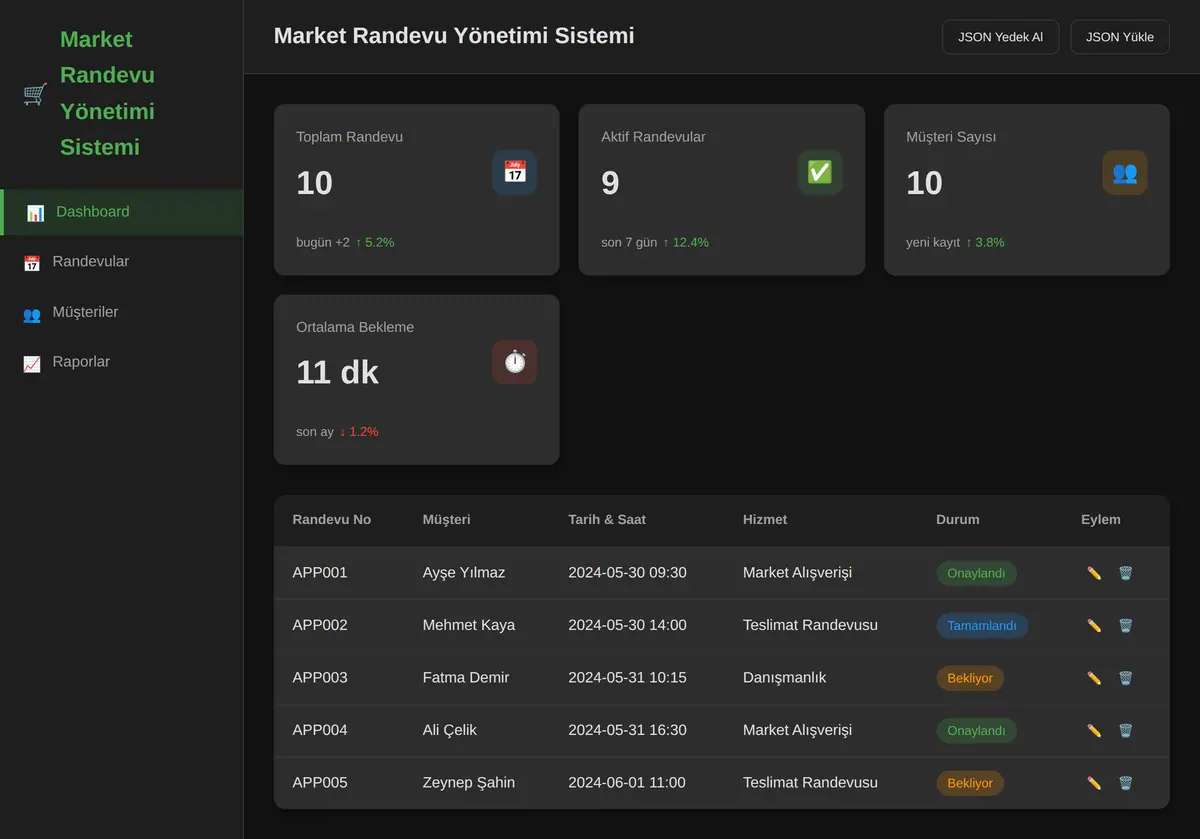Select APP001 appointment number cell
The image size is (1200, 839).
coord(320,573)
